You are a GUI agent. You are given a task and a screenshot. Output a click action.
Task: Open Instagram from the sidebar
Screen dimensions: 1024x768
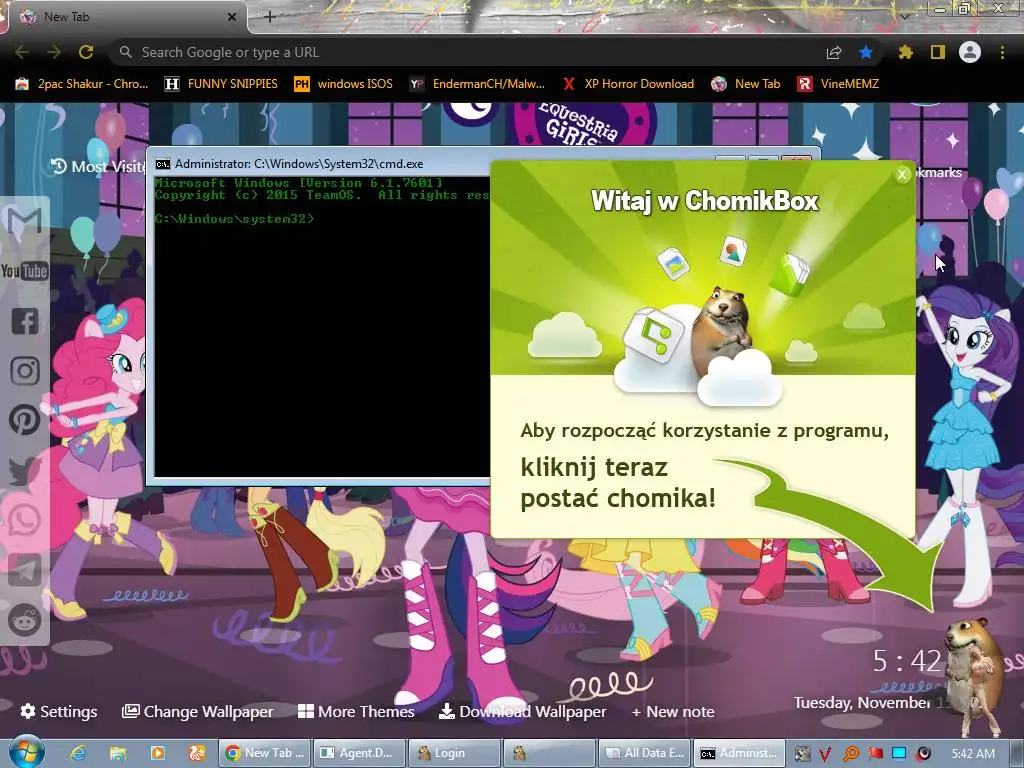pyautogui.click(x=24, y=370)
